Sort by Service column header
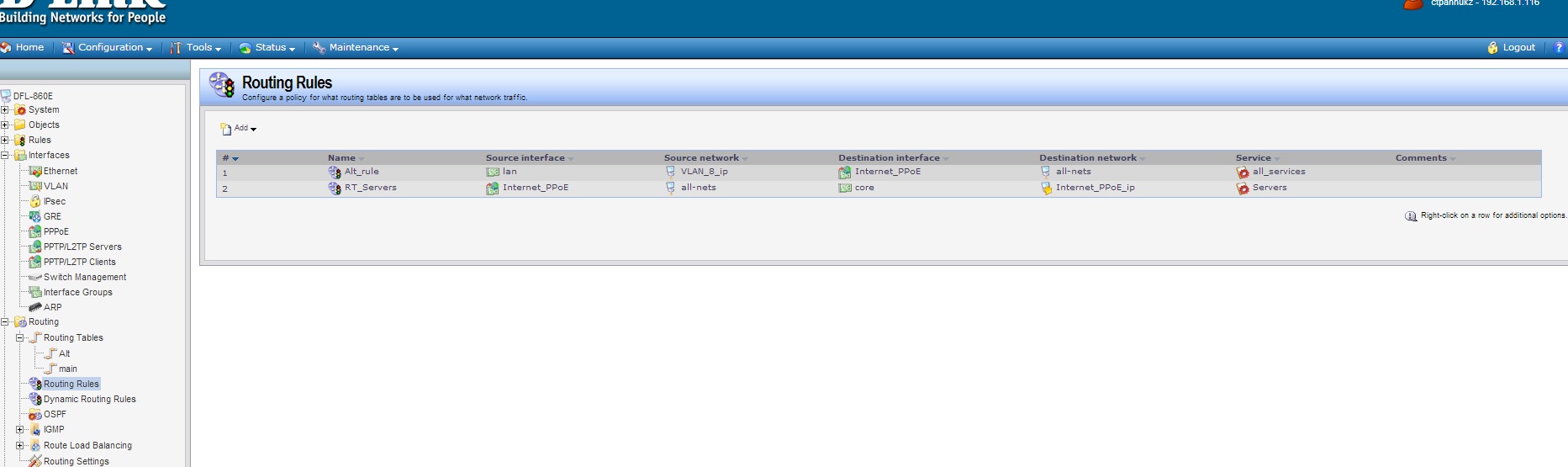Image resolution: width=1568 pixels, height=467 pixels. pyautogui.click(x=1257, y=158)
